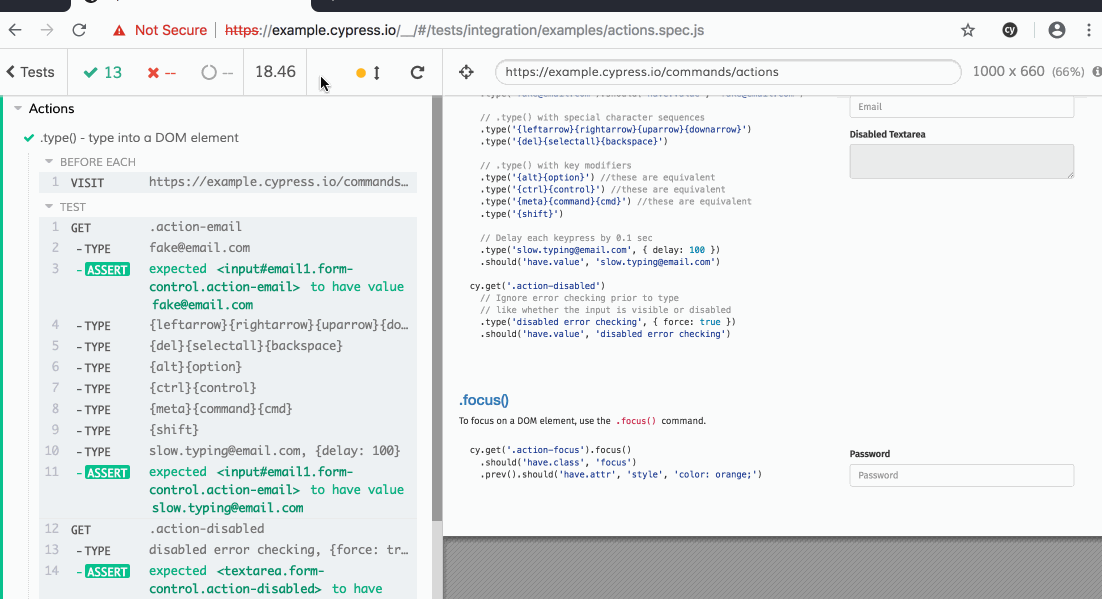This screenshot has width=1102, height=599.
Task: Click the 18.46 duration value
Action: (x=275, y=72)
